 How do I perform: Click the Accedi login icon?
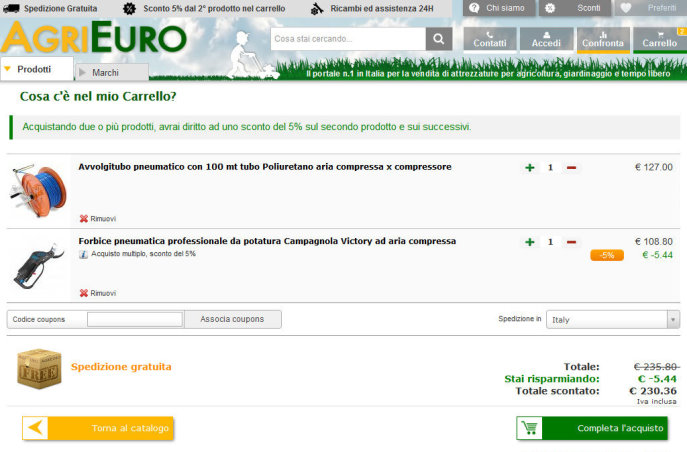tap(546, 39)
